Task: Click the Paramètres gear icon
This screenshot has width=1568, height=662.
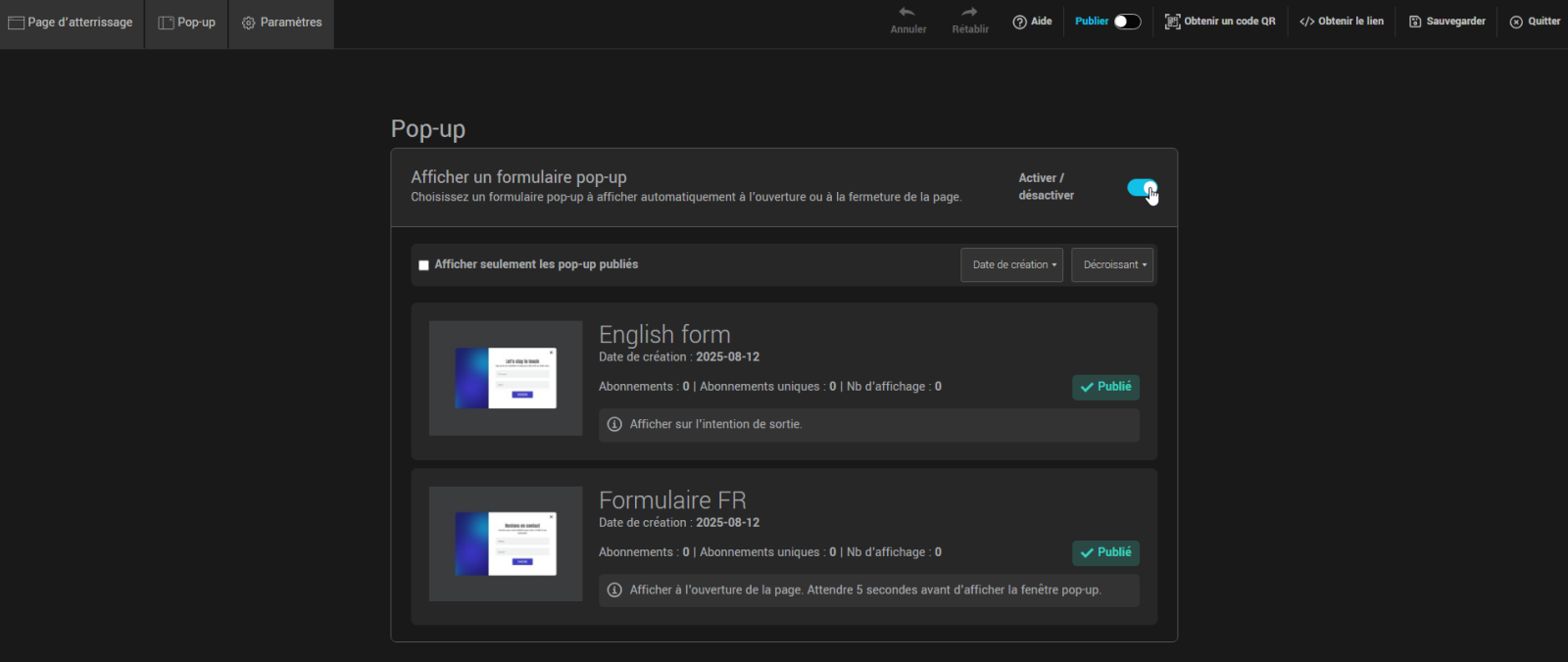Action: click(248, 23)
